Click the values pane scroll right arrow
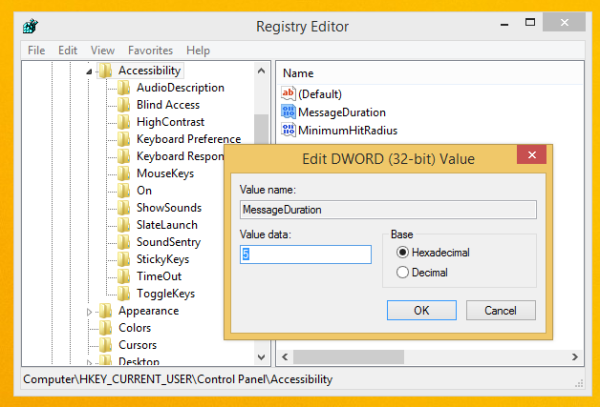 [x=575, y=357]
